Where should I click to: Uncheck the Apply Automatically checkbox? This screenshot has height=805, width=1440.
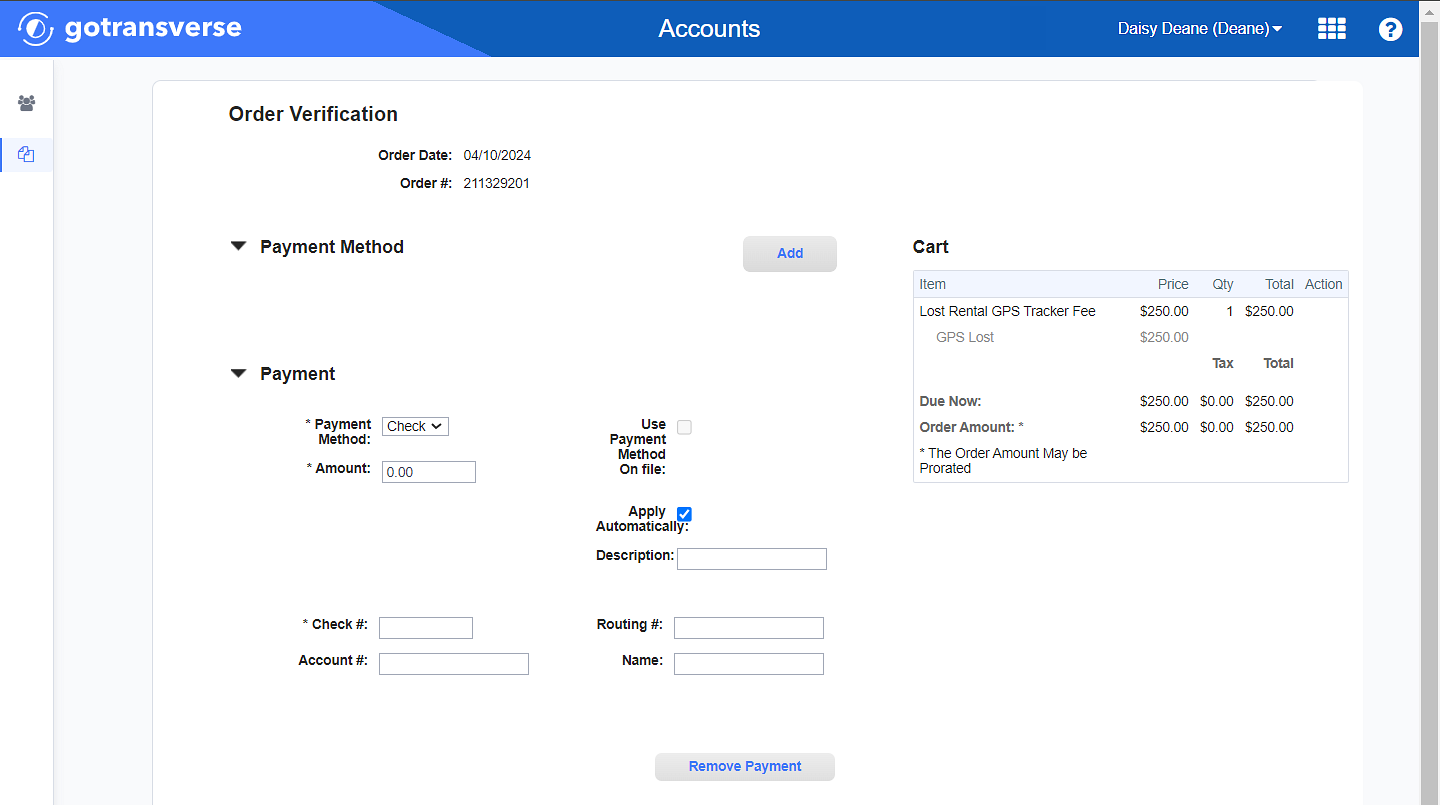point(684,514)
